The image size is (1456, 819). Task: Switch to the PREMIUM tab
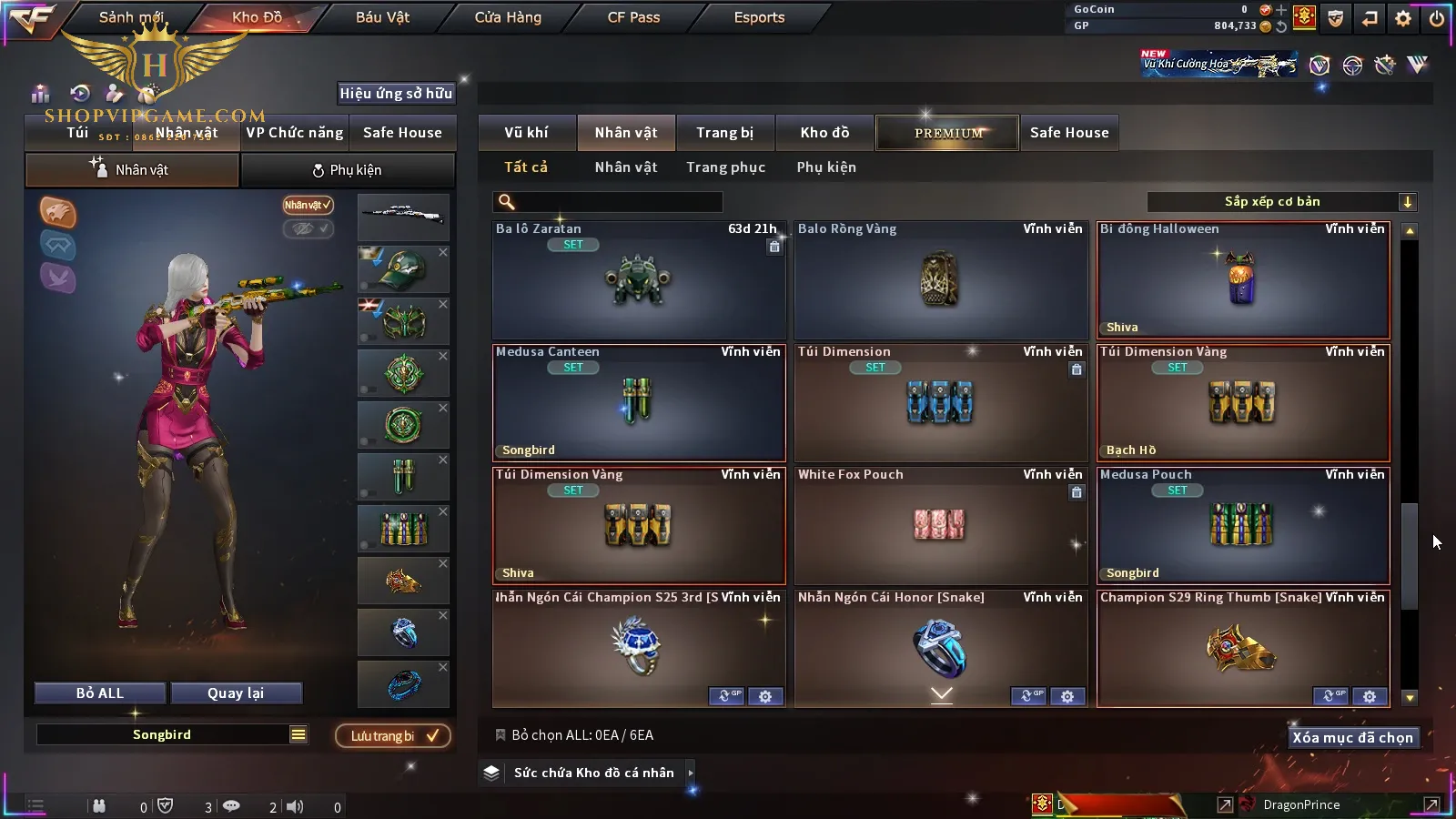[947, 133]
